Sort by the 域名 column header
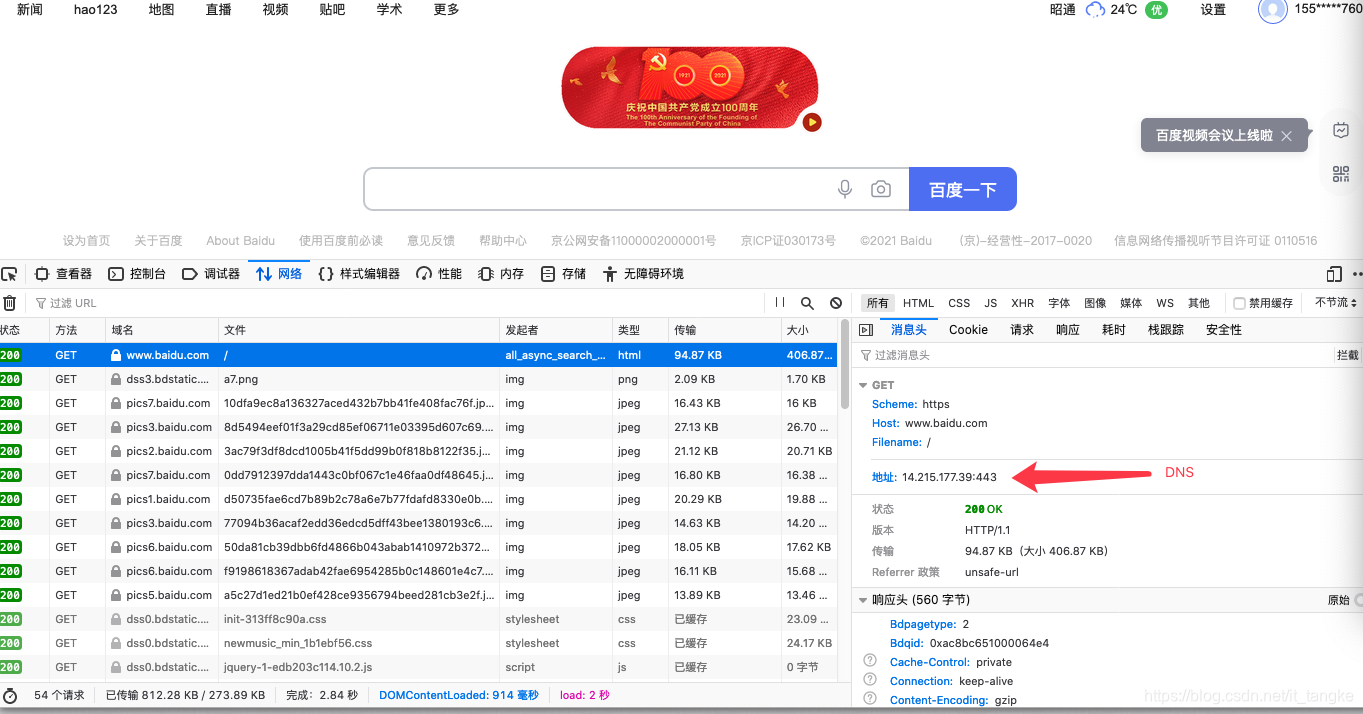Image resolution: width=1363 pixels, height=714 pixels. click(x=162, y=330)
